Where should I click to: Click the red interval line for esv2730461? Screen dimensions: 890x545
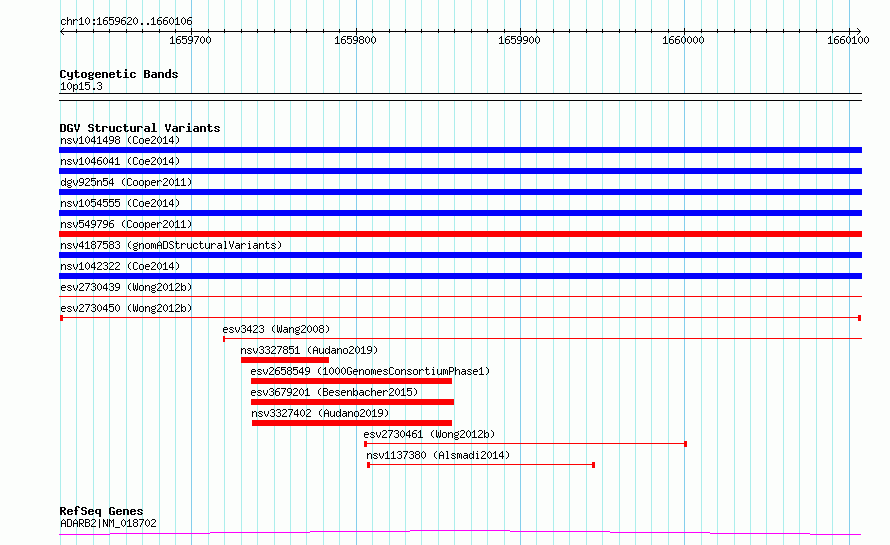(x=526, y=444)
